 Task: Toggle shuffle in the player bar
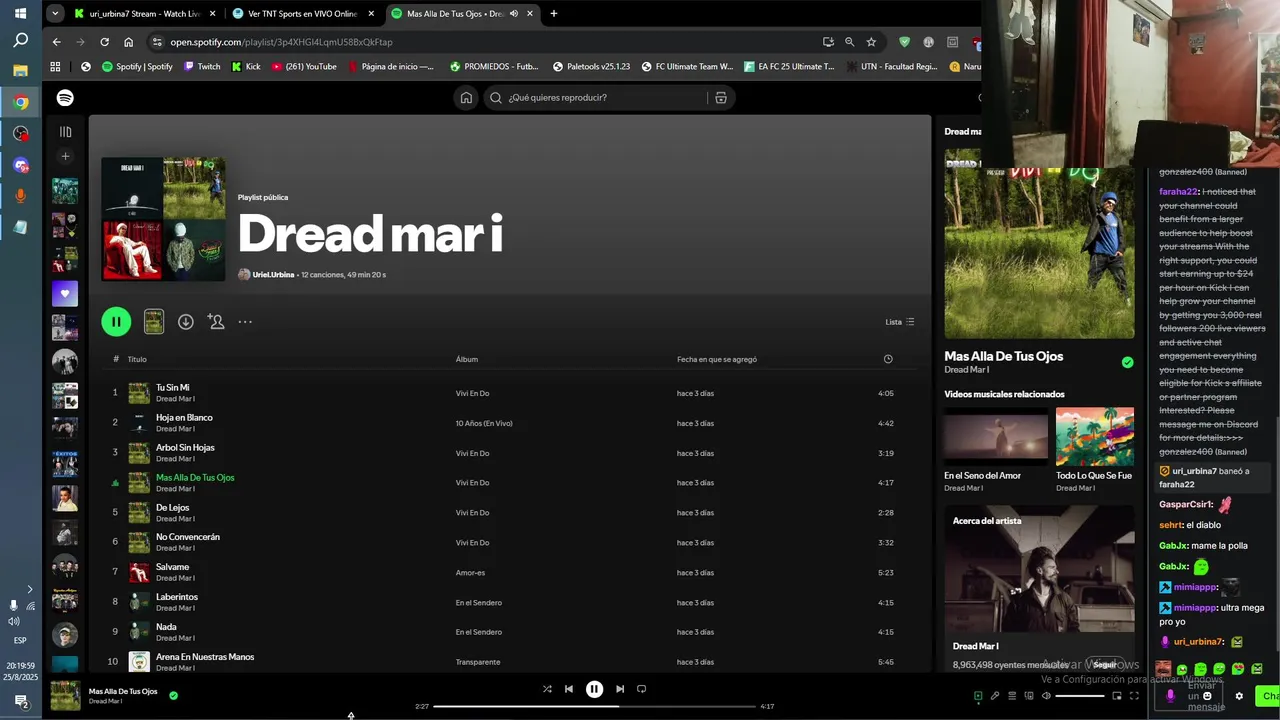click(547, 689)
